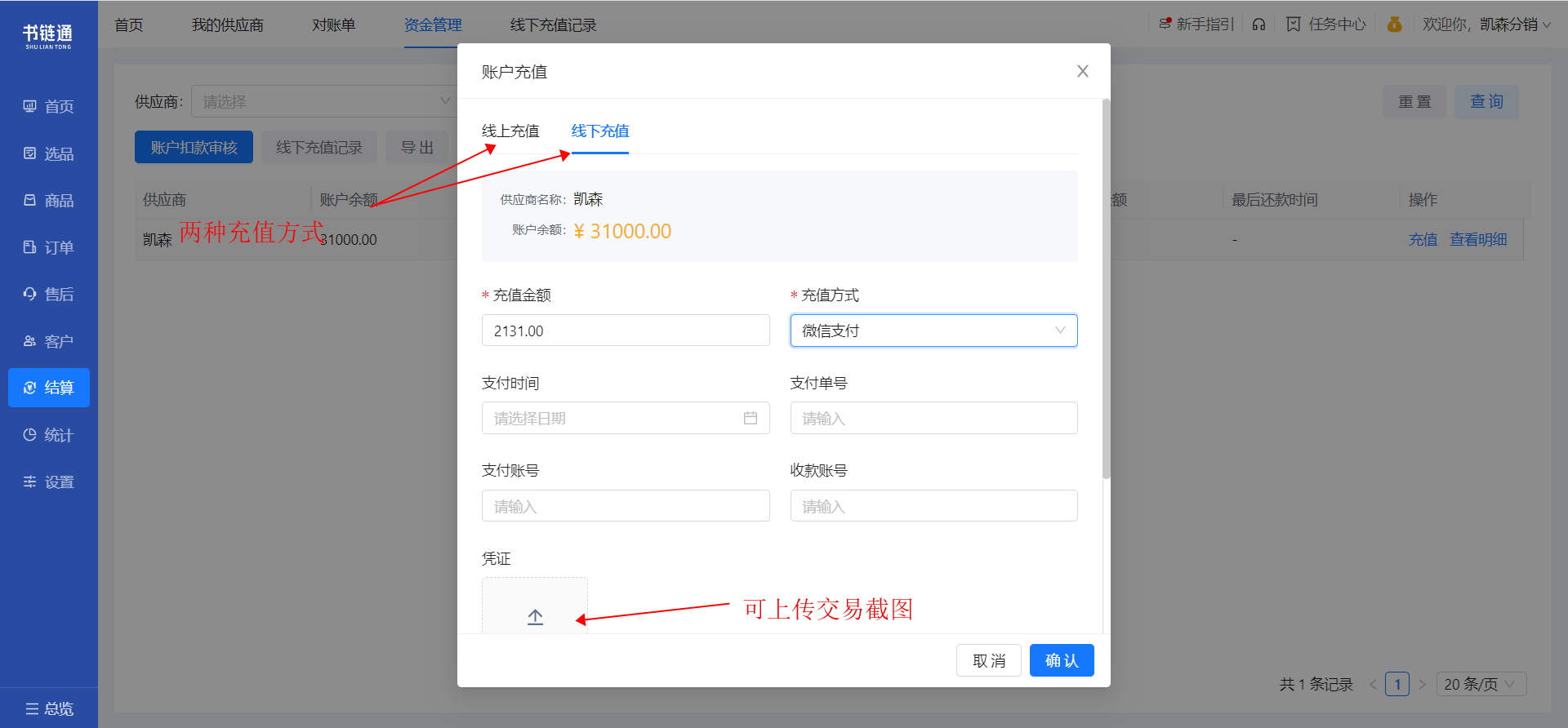Screen dimensions: 1568x728
Task: Select 结算 in the sidebar
Action: click(x=49, y=388)
